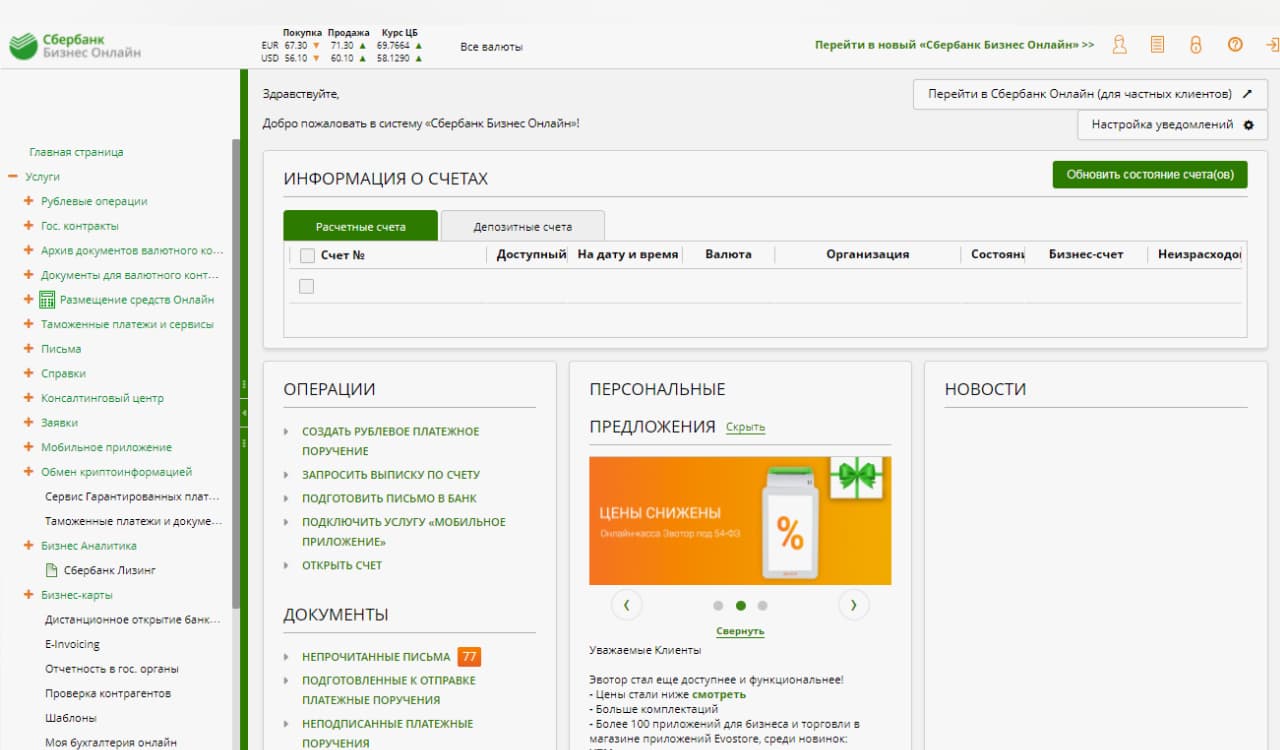
Task: Expand the Бизнес Аналитика node
Action: [29, 546]
